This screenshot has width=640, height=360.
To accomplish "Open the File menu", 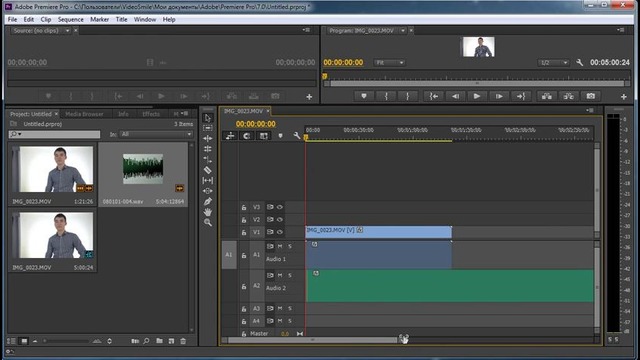I will point(12,19).
